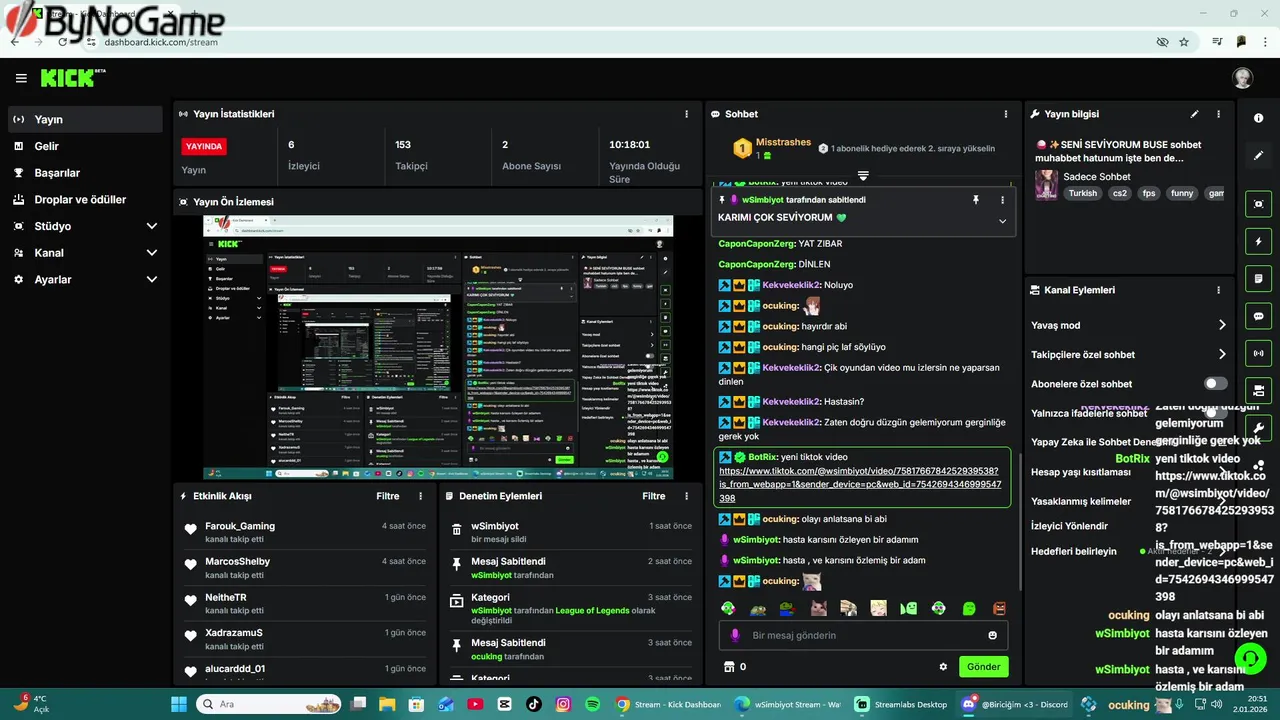Open the TikTok video link in chat
Image resolution: width=1280 pixels, height=720 pixels.
(x=860, y=484)
